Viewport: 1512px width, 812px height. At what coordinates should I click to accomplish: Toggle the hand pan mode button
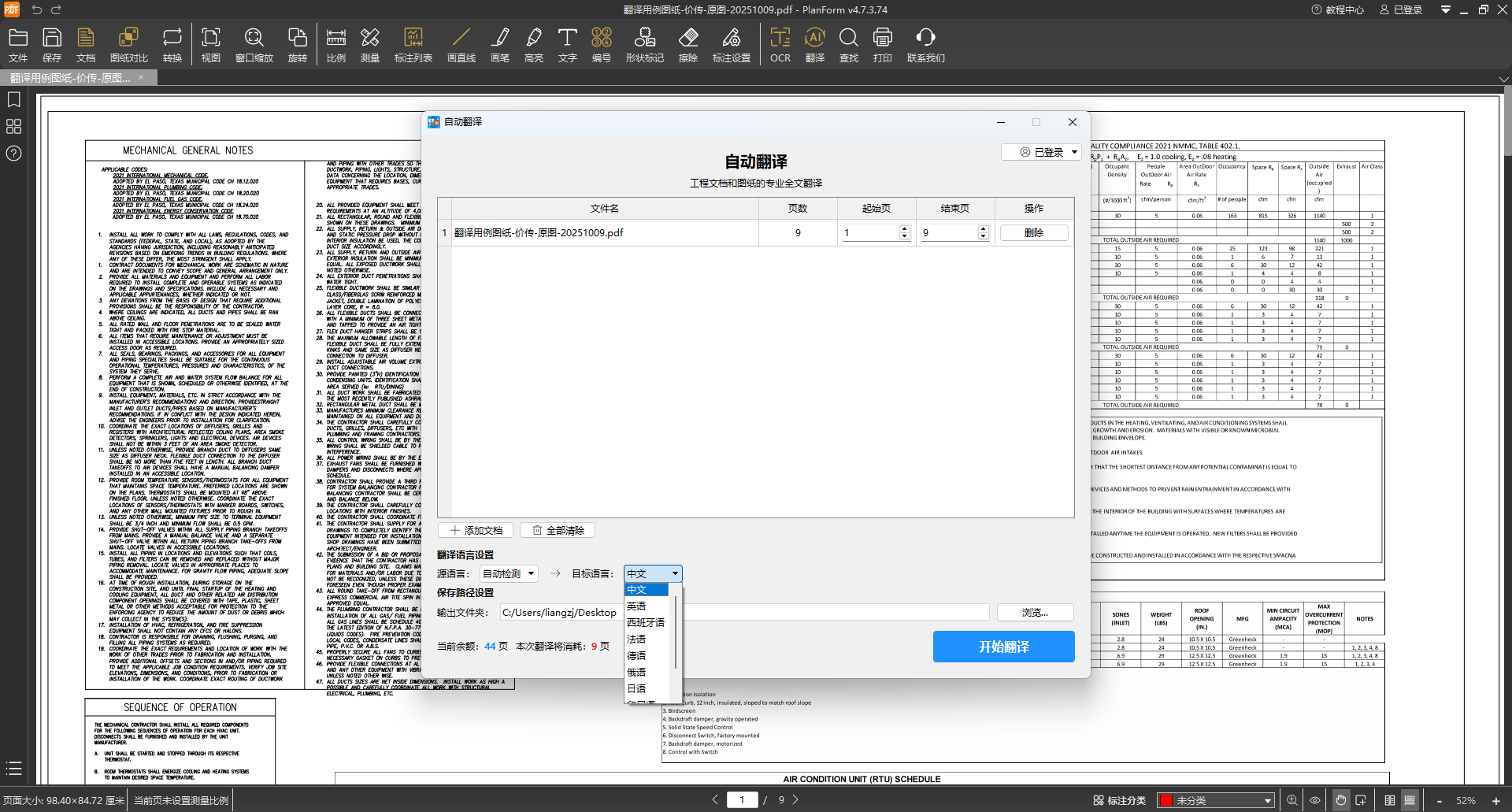(x=1340, y=800)
